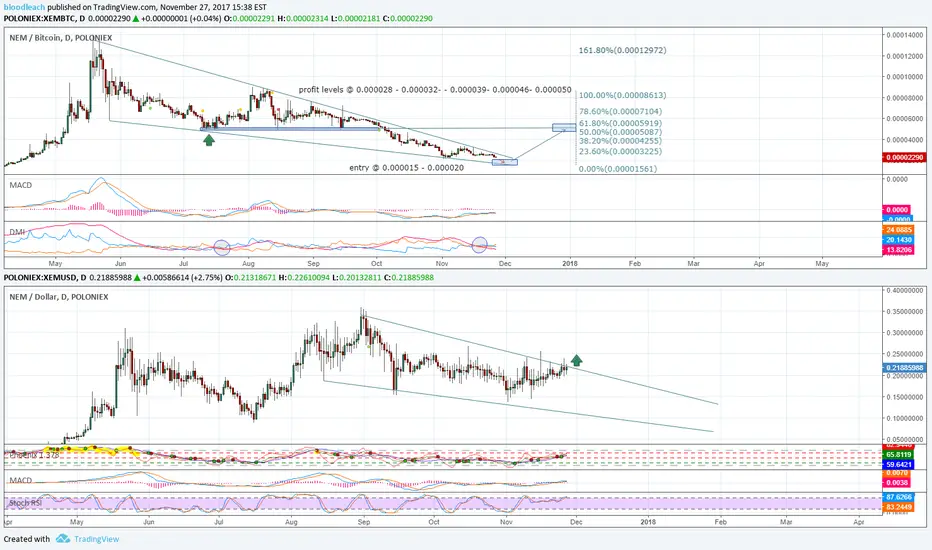Viewport: 932px width, 550px height.
Task: Click the Sep label on the Dollar chart time axis
Action: tap(364, 521)
